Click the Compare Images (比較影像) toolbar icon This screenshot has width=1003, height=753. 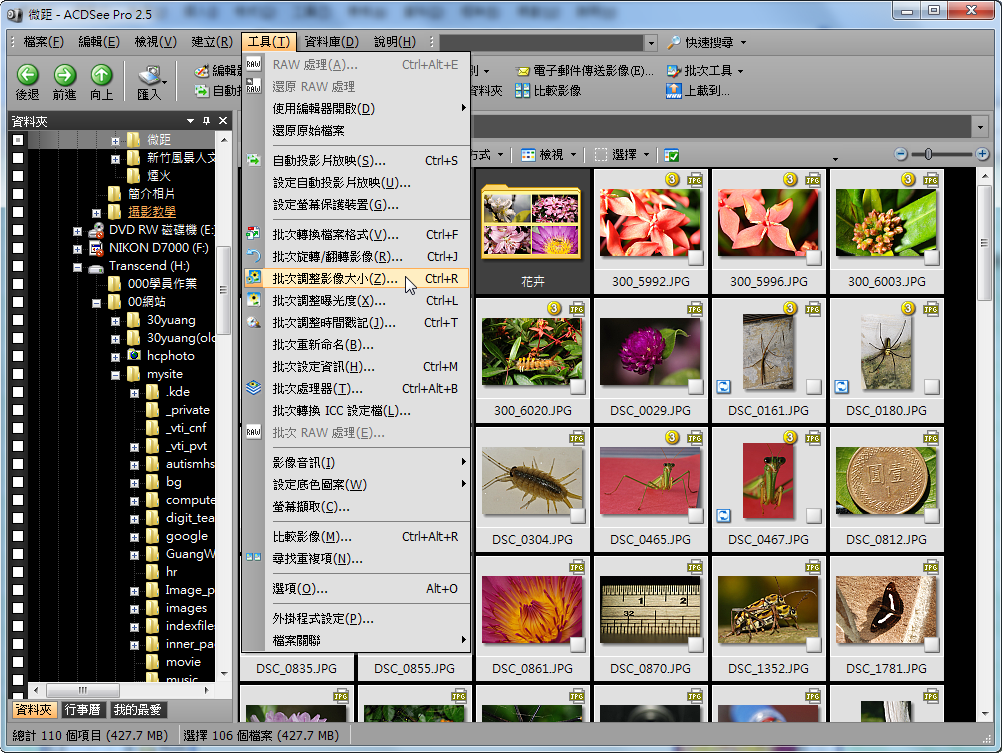click(x=523, y=91)
